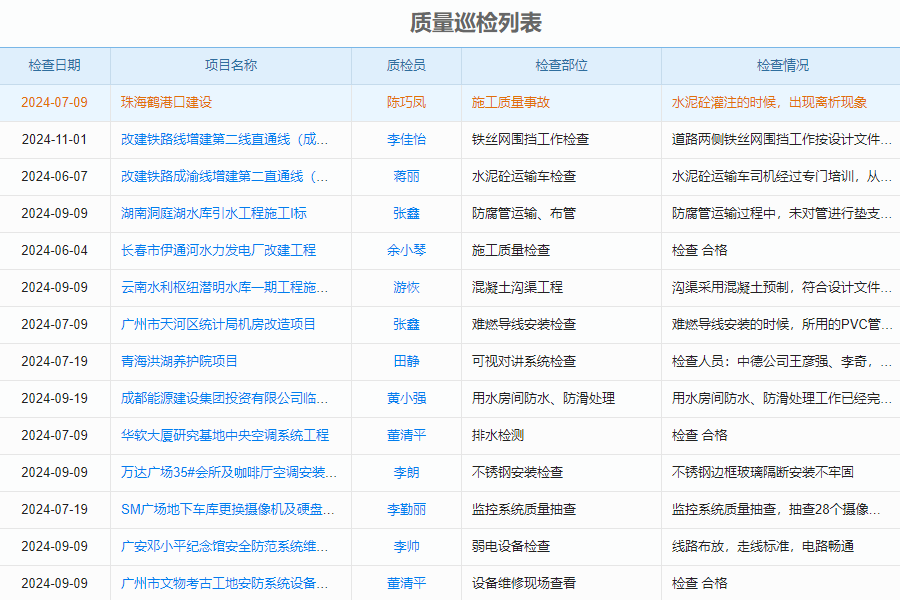Open project link 广州市天河区统计局机房改造项目
This screenshot has width=900, height=600.
[x=218, y=324]
